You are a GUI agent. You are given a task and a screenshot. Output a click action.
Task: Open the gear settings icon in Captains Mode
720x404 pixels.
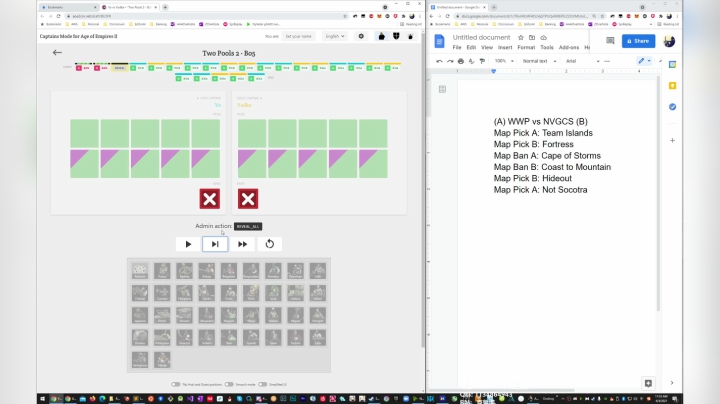tap(361, 36)
